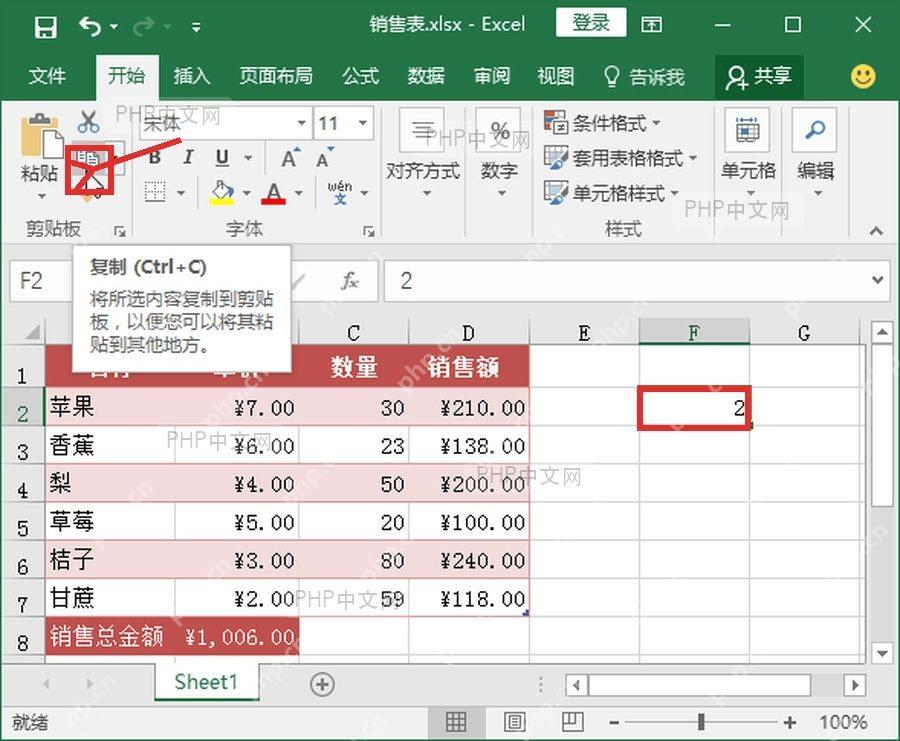Open the 编辑 editing group
This screenshot has width=900, height=741.
(x=815, y=153)
